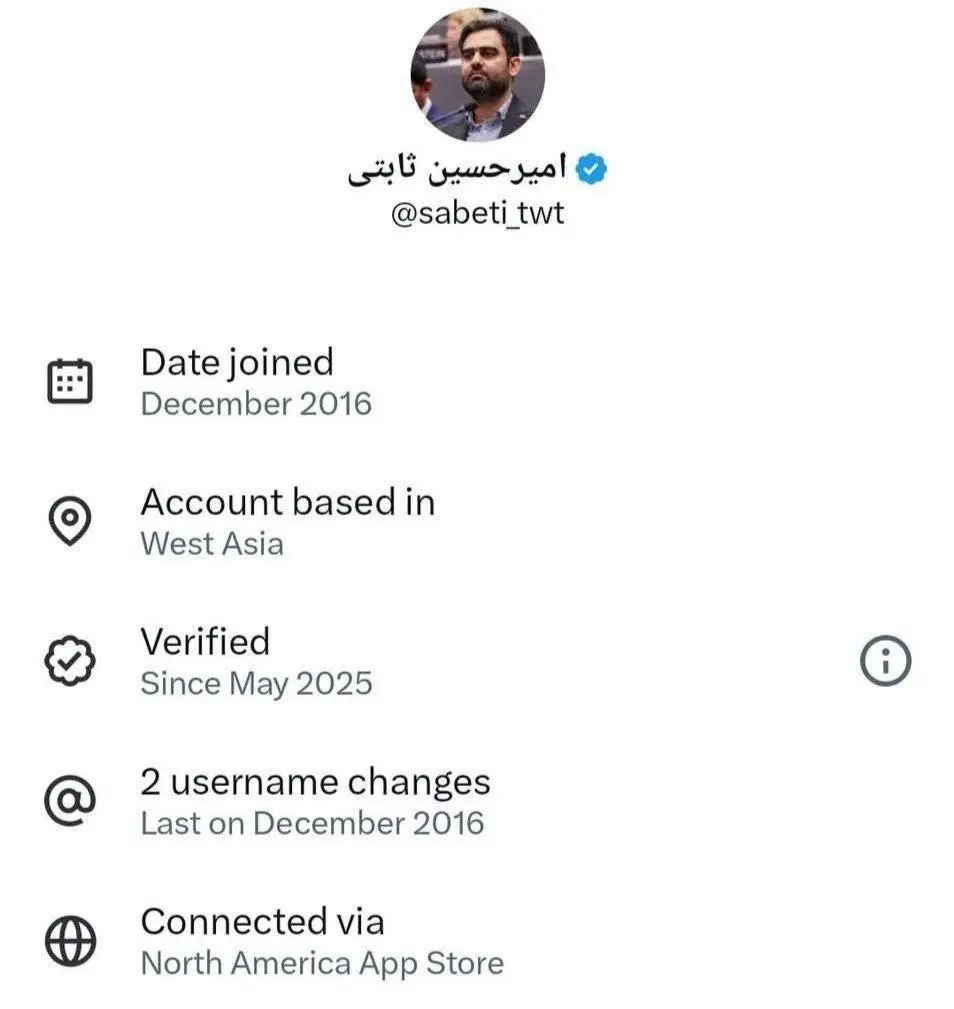954x1009 pixels.
Task: Open the verification info circle icon
Action: click(885, 661)
